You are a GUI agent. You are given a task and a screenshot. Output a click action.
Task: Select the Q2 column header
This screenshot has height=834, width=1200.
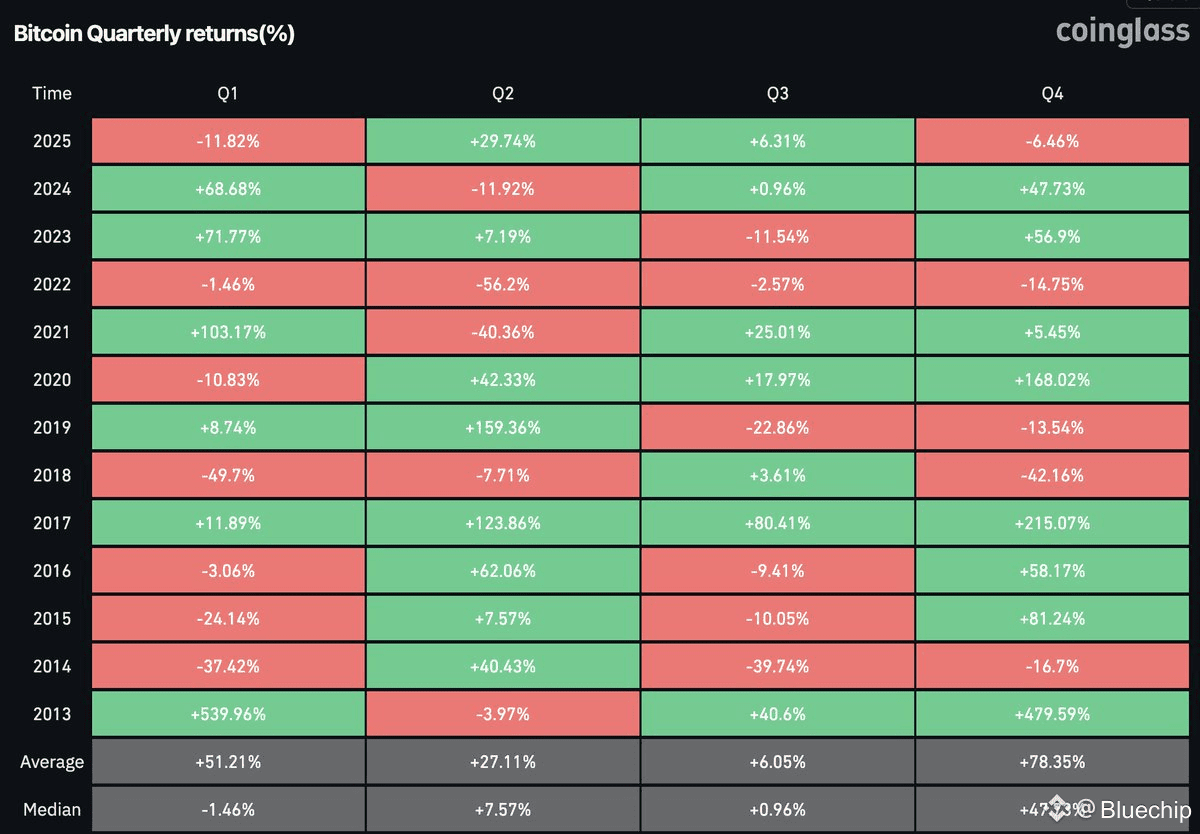click(503, 94)
